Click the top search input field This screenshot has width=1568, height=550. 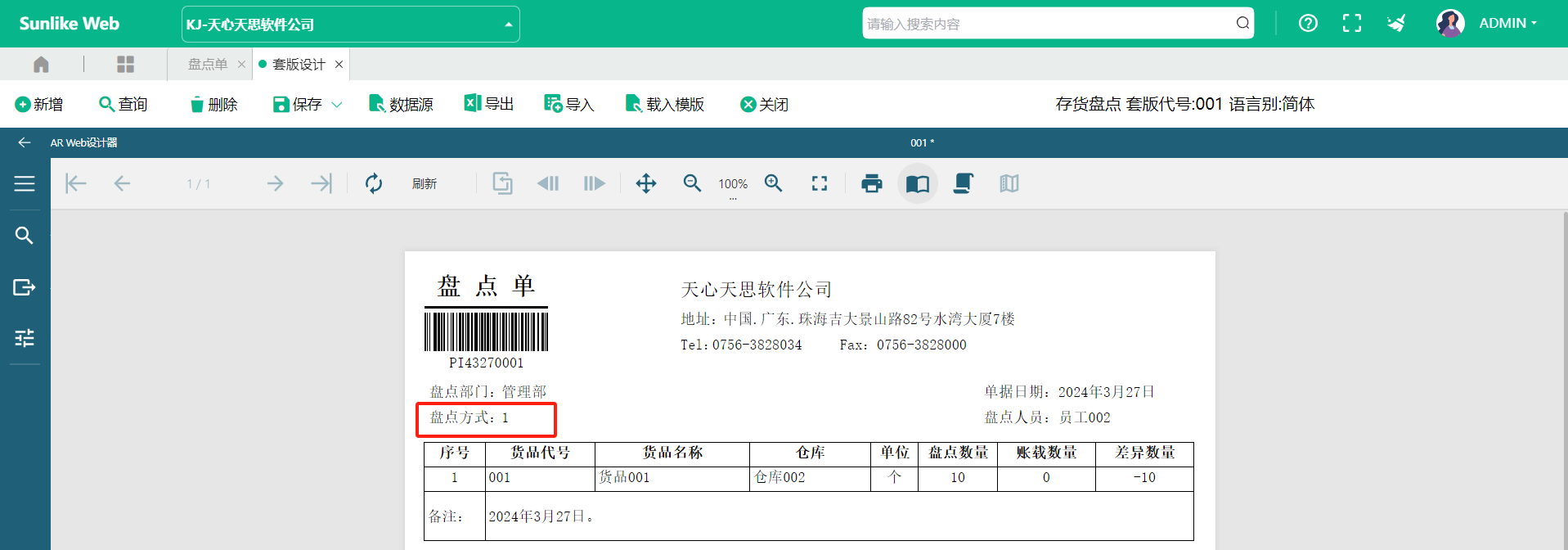pyautogui.click(x=1047, y=24)
